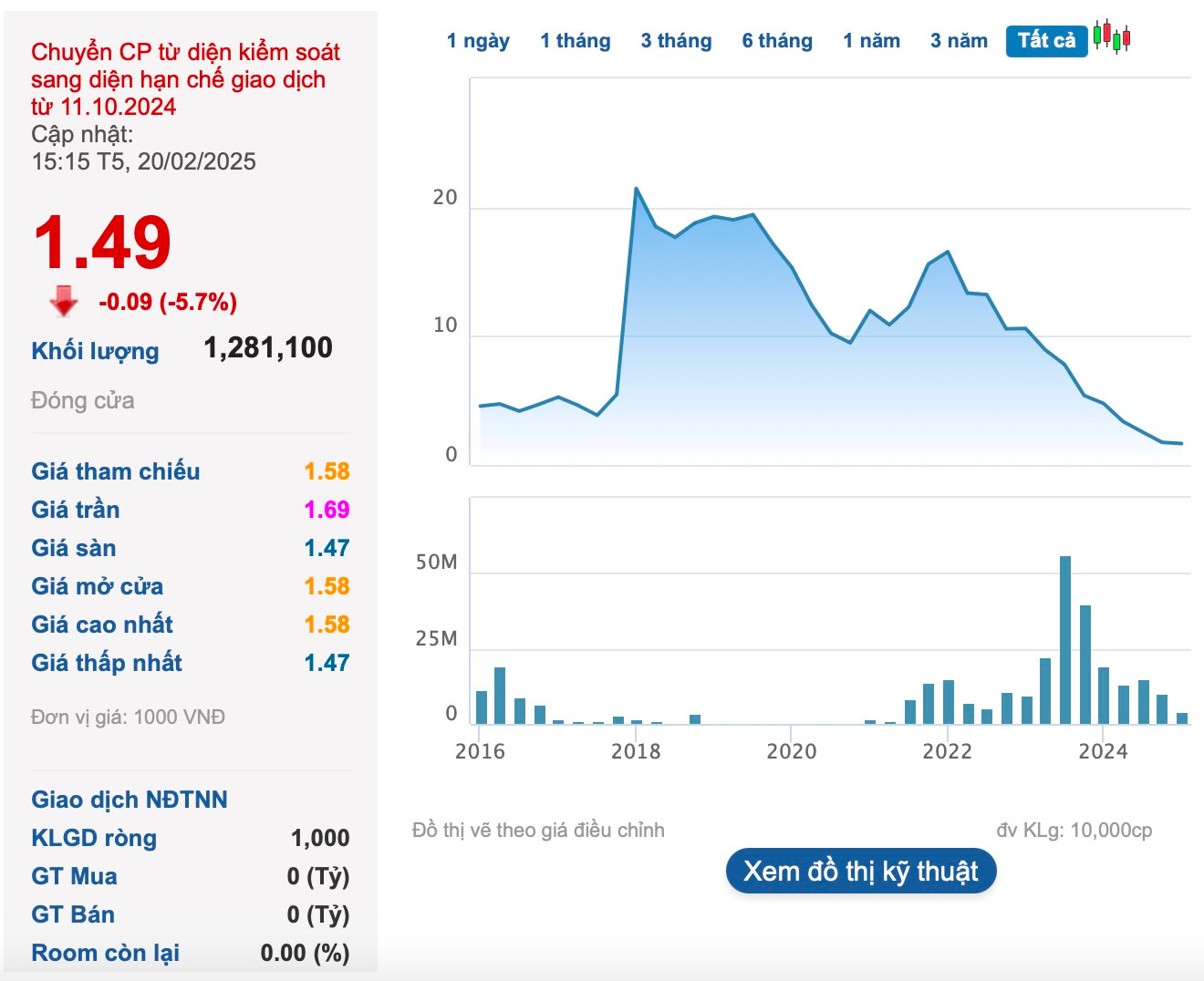Image resolution: width=1204 pixels, height=981 pixels.
Task: Click the 2018 peak on the price chart
Action: (x=636, y=189)
